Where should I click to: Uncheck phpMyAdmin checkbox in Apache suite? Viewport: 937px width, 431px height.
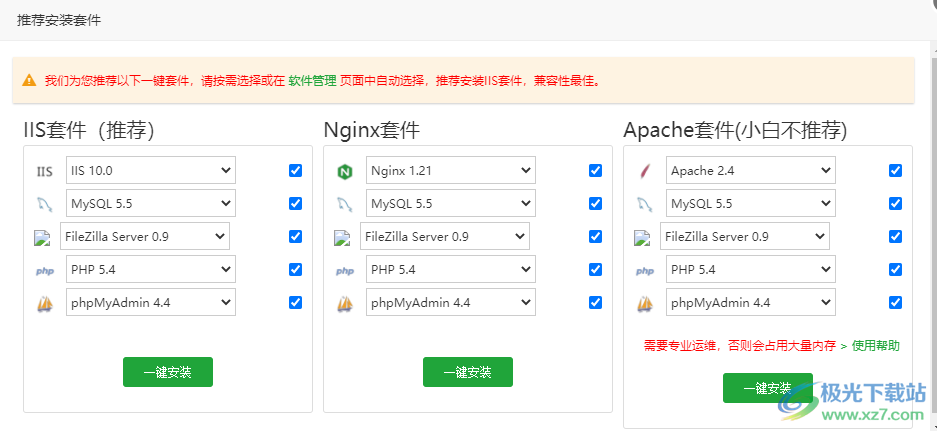click(895, 302)
